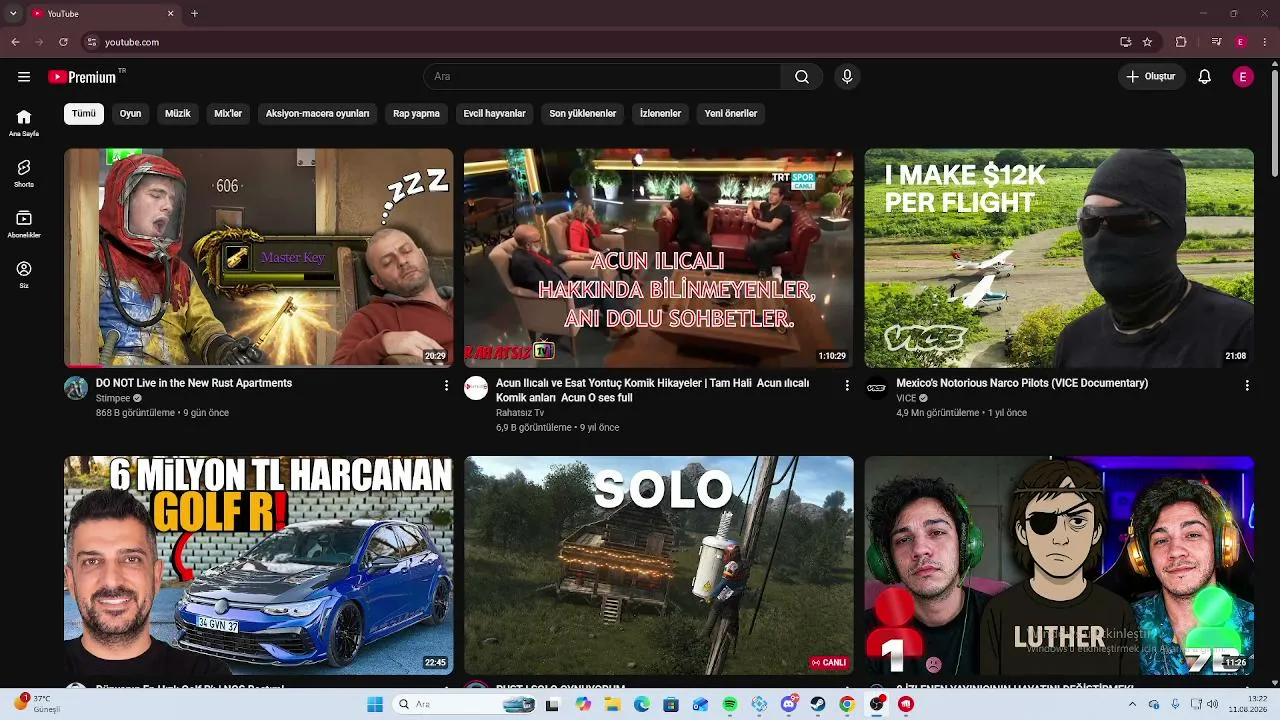Click the Stimpee channel avatar
Screen dimensions: 1280x720
point(76,388)
